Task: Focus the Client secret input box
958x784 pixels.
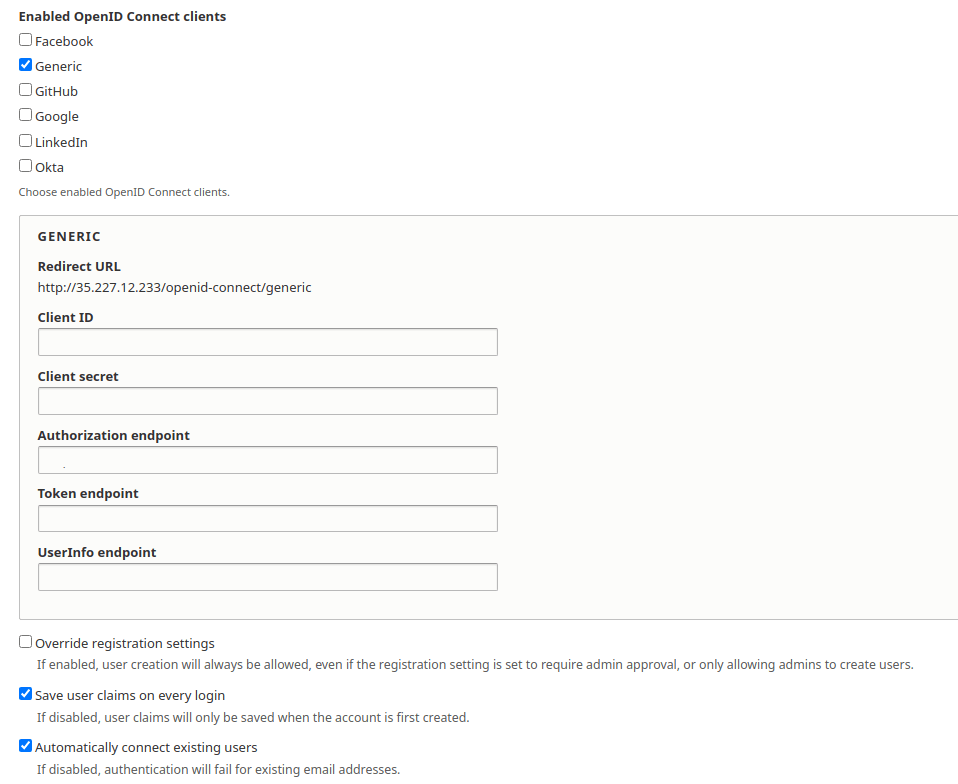Action: point(267,400)
